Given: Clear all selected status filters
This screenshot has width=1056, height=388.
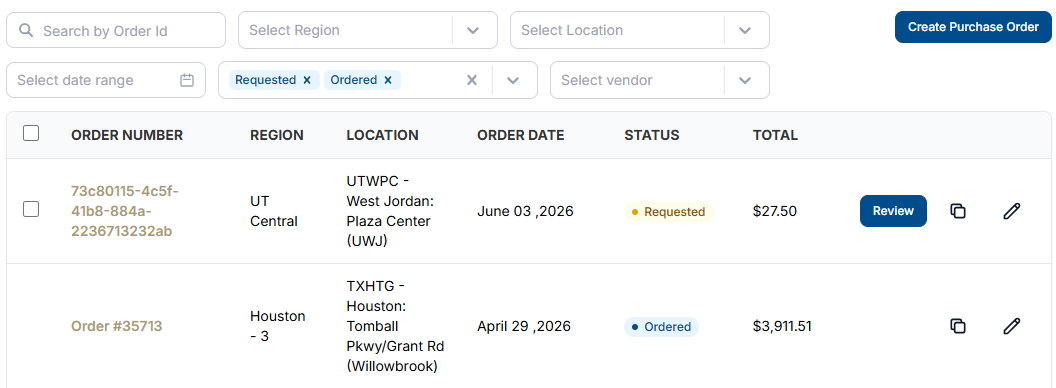Looking at the screenshot, I should point(472,80).
